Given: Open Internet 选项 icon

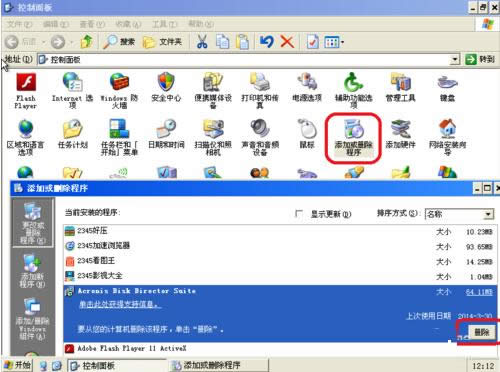Looking at the screenshot, I should (x=72, y=91).
